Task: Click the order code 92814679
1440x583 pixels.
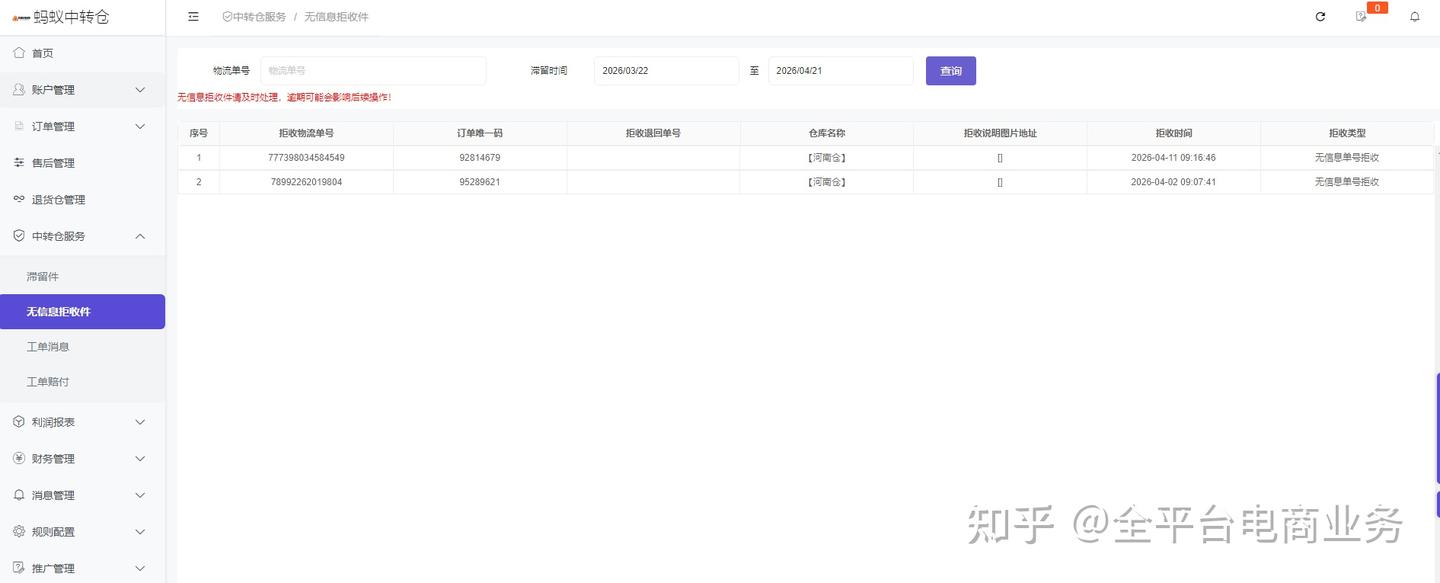Action: 480,158
